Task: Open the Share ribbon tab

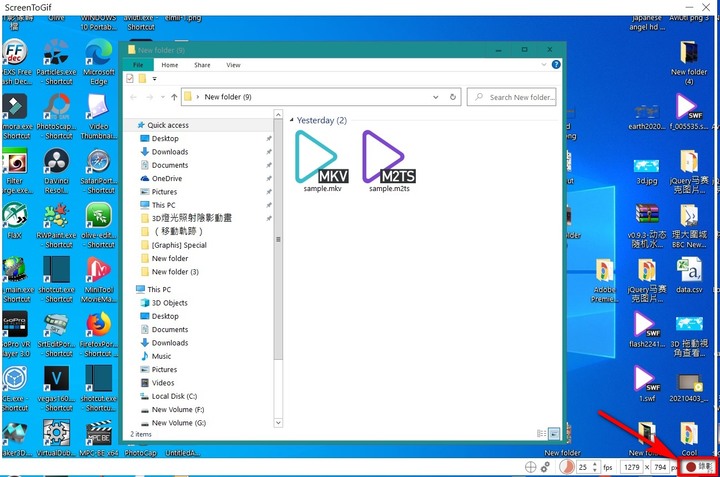Action: coord(202,65)
